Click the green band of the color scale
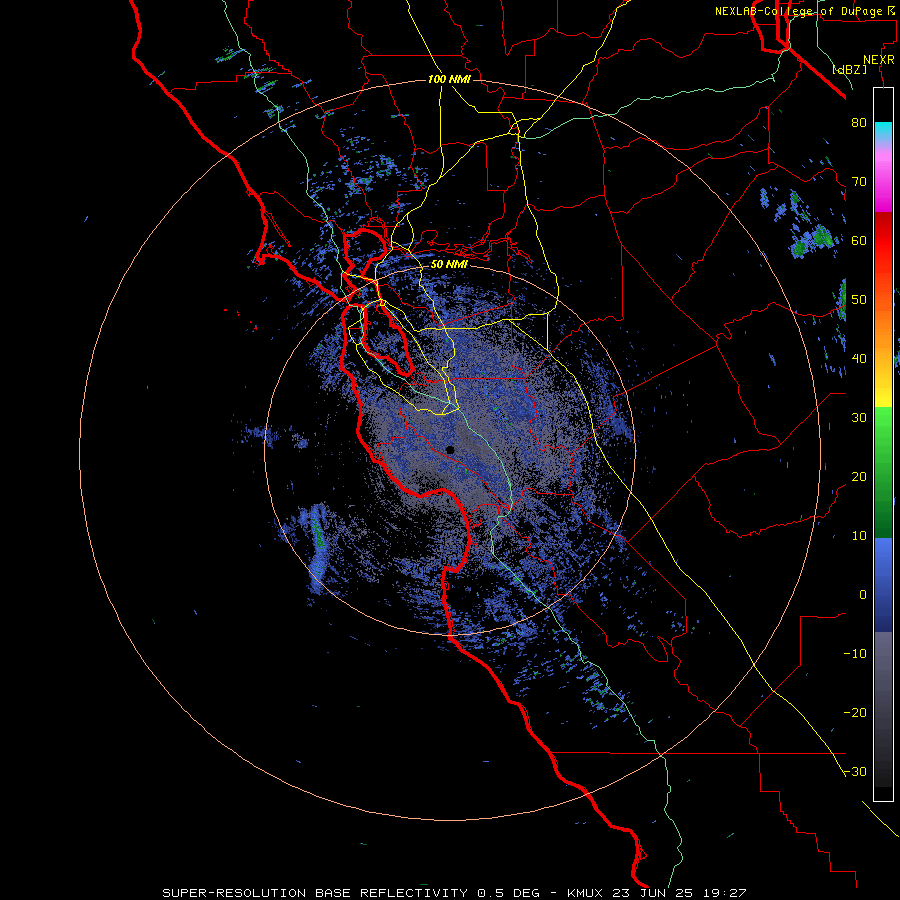 coord(883,472)
